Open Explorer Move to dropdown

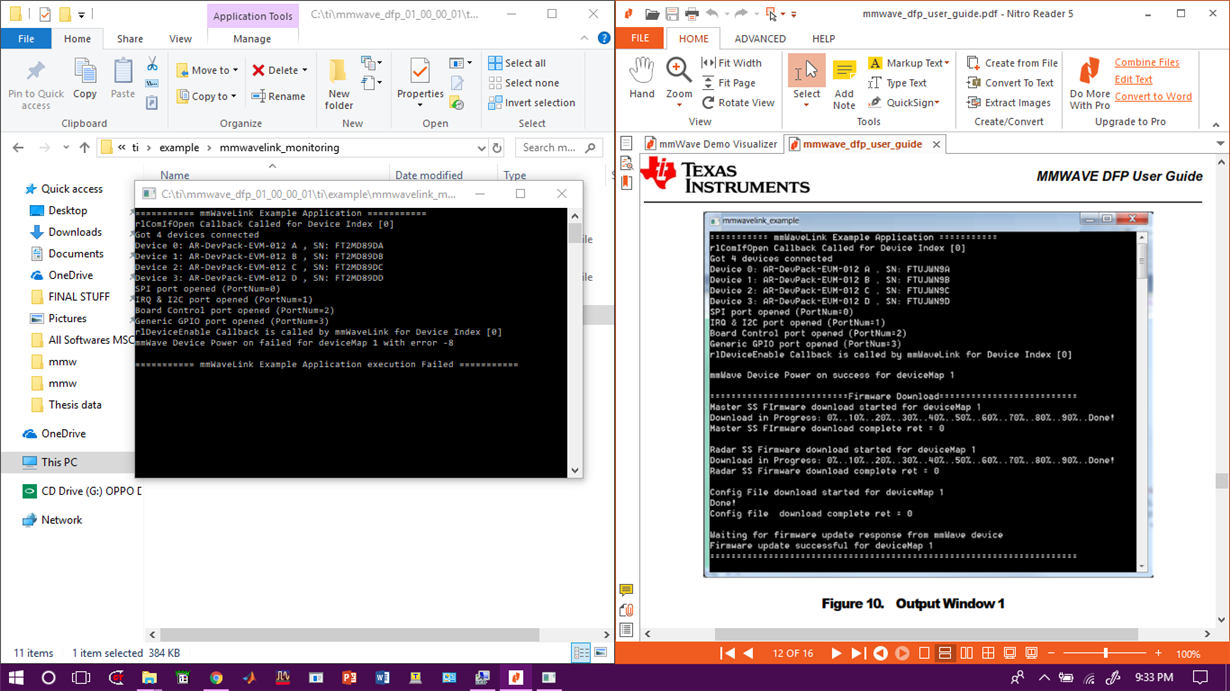tap(208, 71)
